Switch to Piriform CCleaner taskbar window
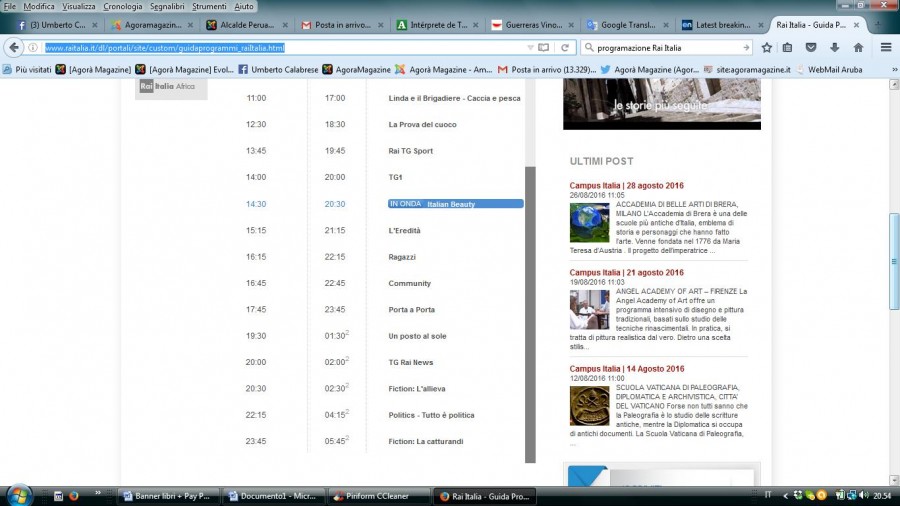The image size is (900, 506). pyautogui.click(x=378, y=496)
